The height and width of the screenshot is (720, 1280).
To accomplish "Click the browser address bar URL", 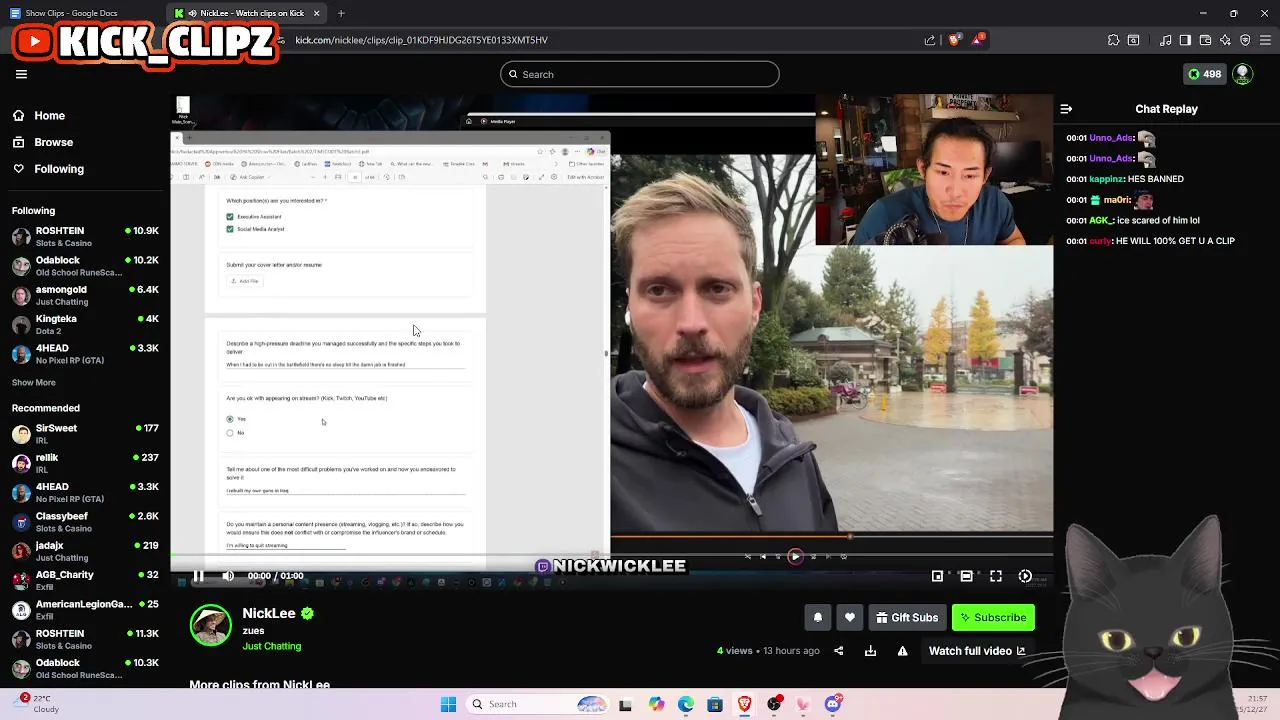I will 421,40.
